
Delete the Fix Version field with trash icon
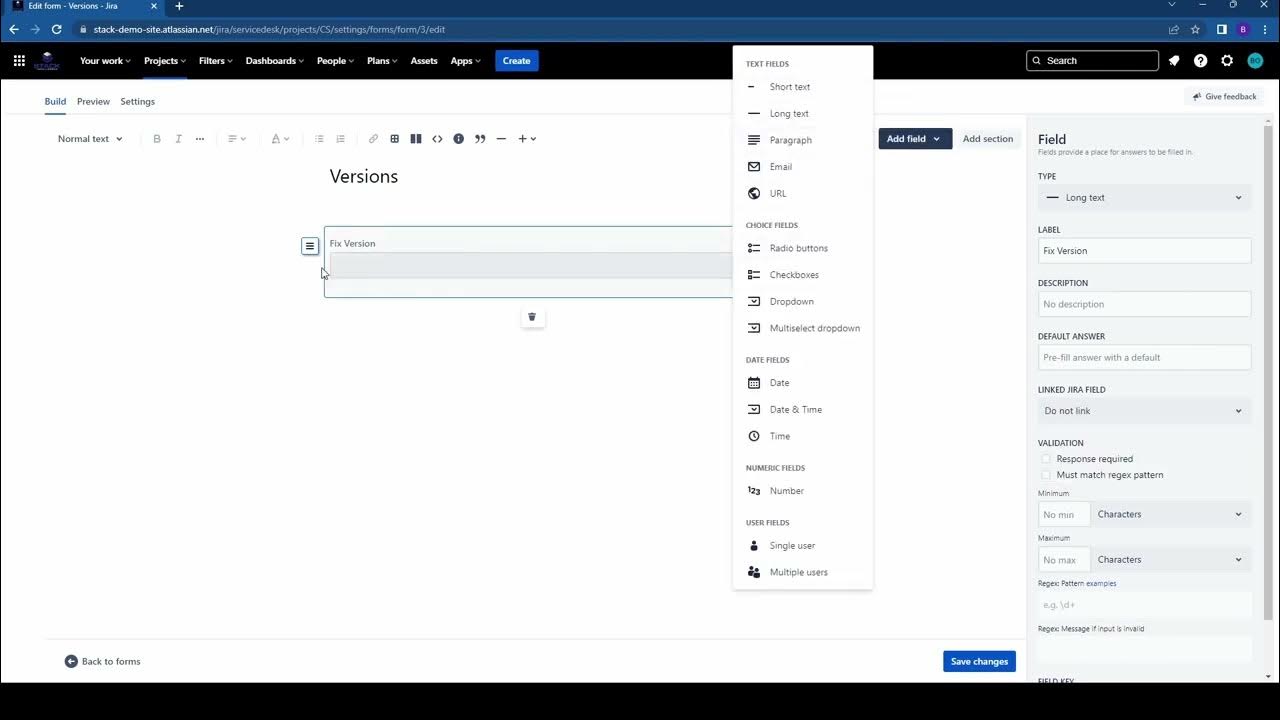click(532, 317)
